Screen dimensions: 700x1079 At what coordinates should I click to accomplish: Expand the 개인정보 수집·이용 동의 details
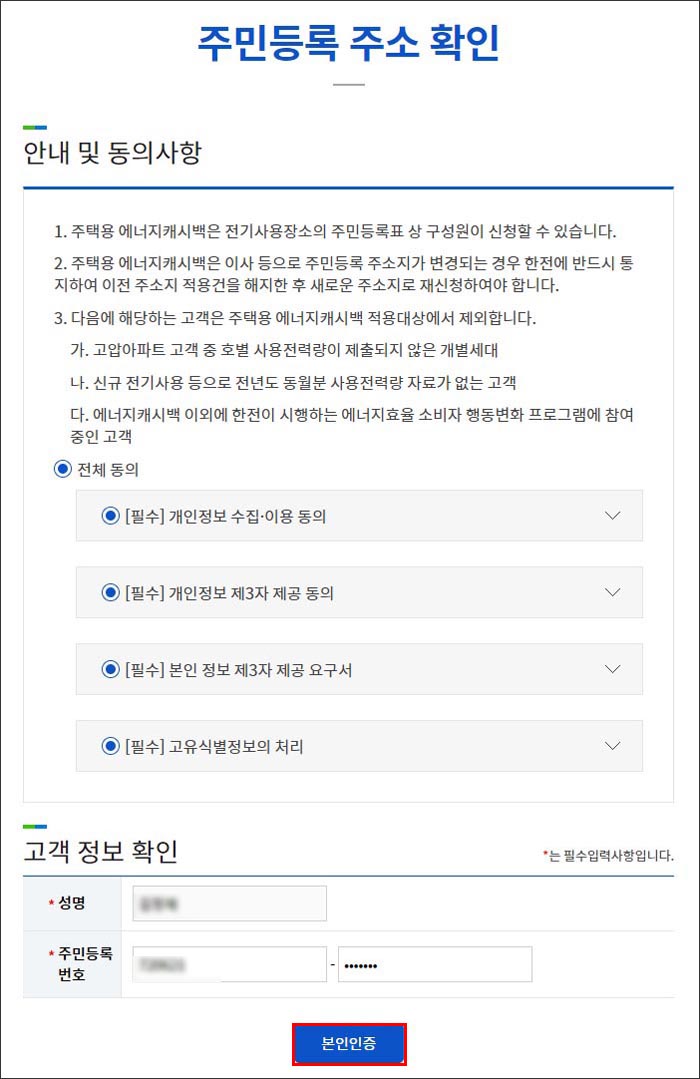(x=614, y=515)
